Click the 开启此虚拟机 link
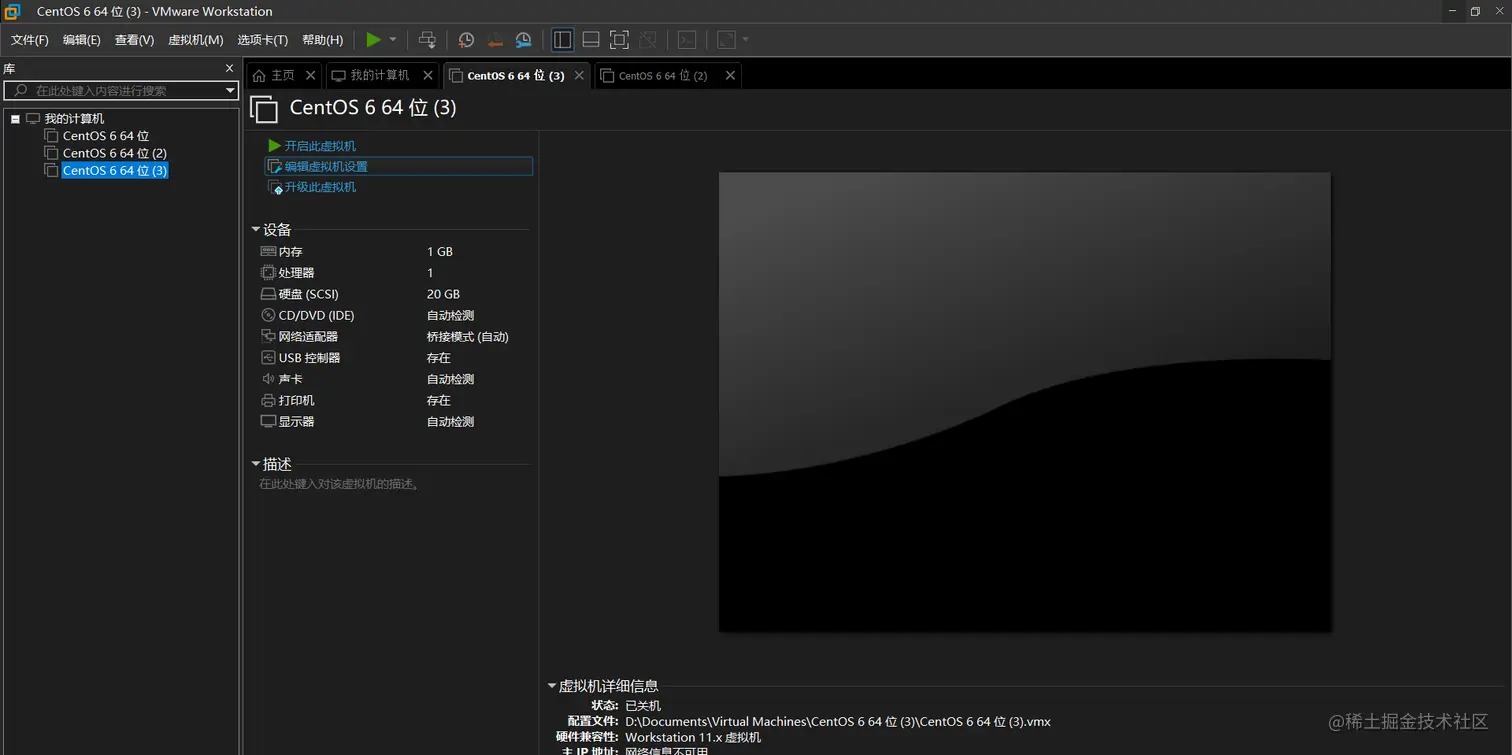Viewport: 1512px width, 755px height. pos(320,146)
